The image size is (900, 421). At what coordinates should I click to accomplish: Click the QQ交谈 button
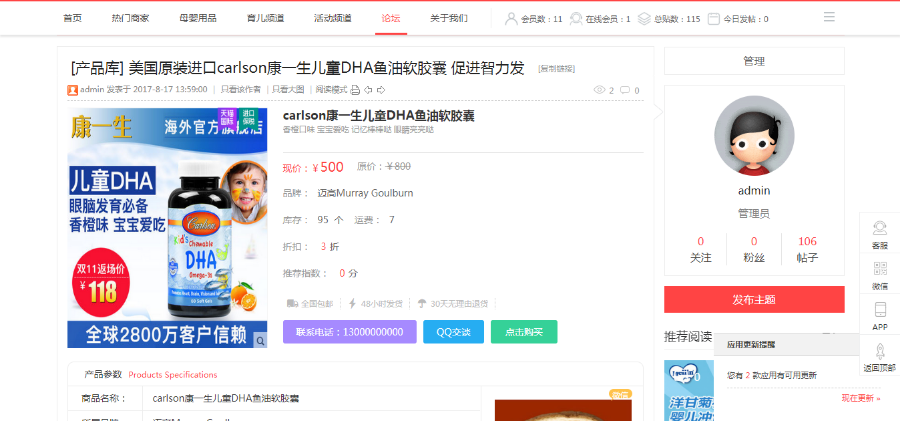point(453,332)
